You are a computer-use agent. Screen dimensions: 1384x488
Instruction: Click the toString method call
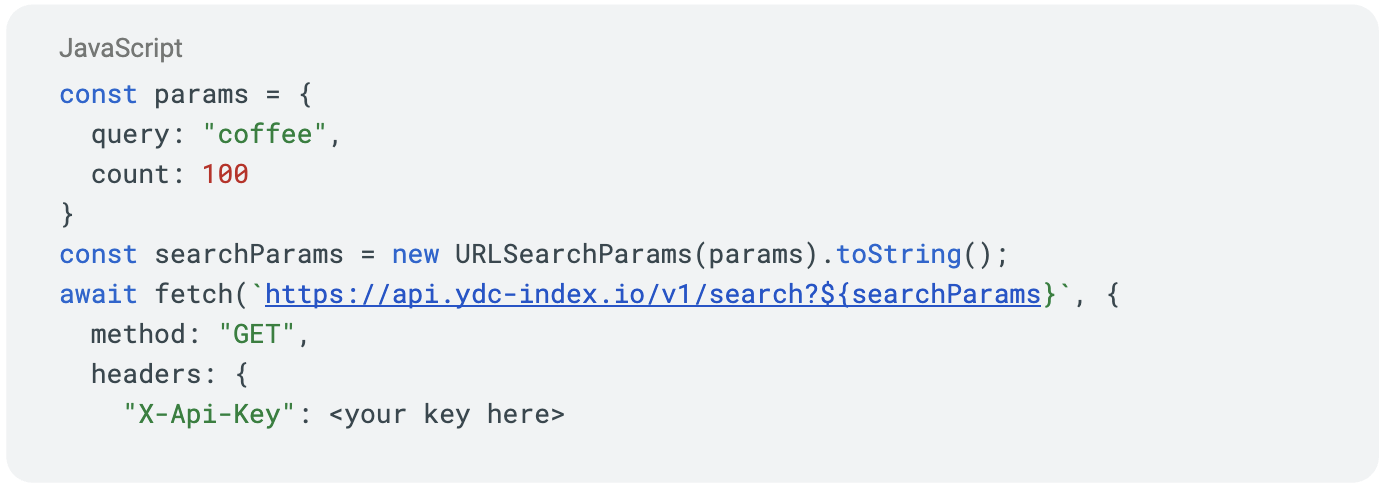click(x=899, y=254)
